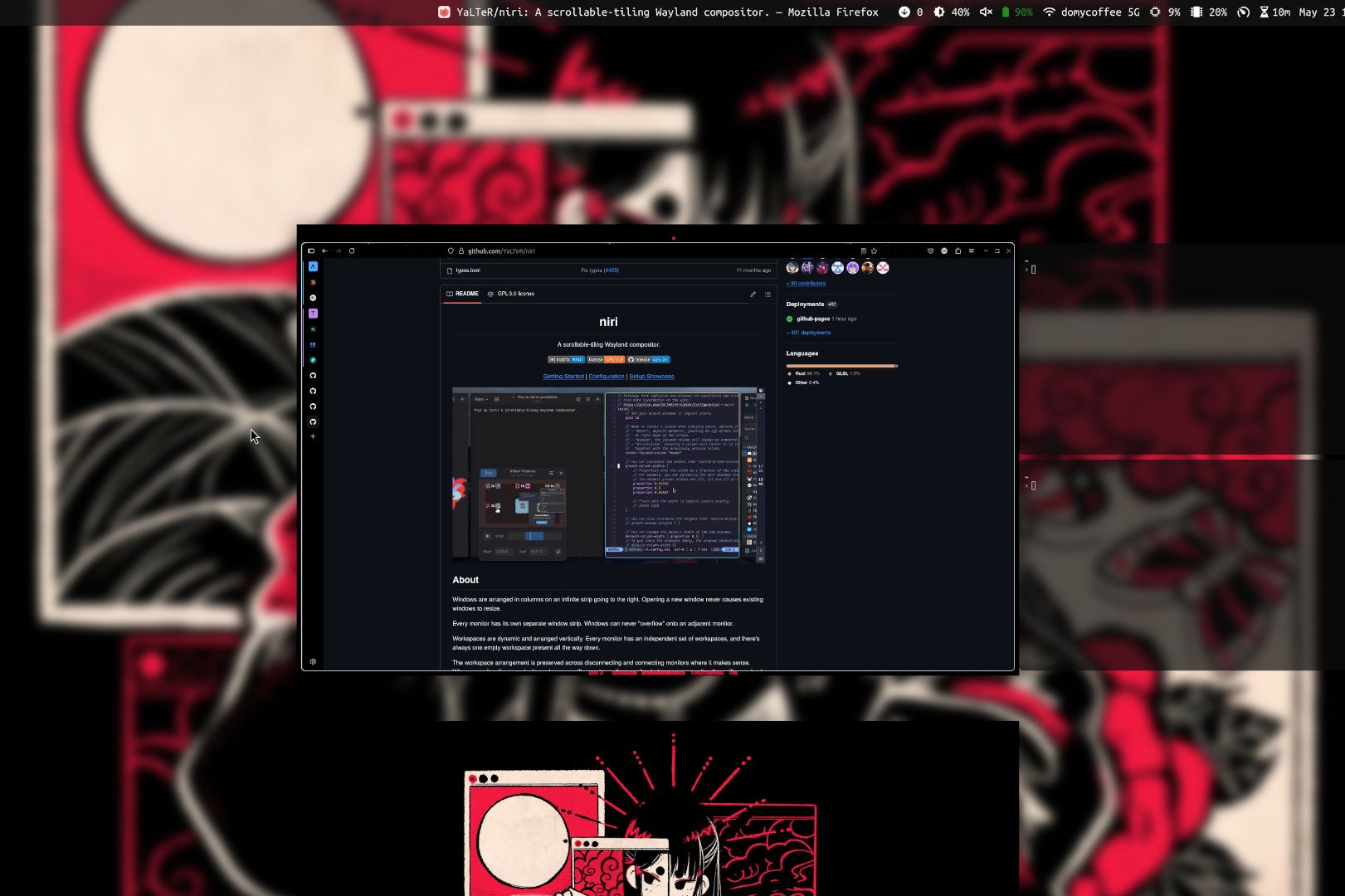
Task: Open the Firefox extensions icon
Action: (x=958, y=251)
